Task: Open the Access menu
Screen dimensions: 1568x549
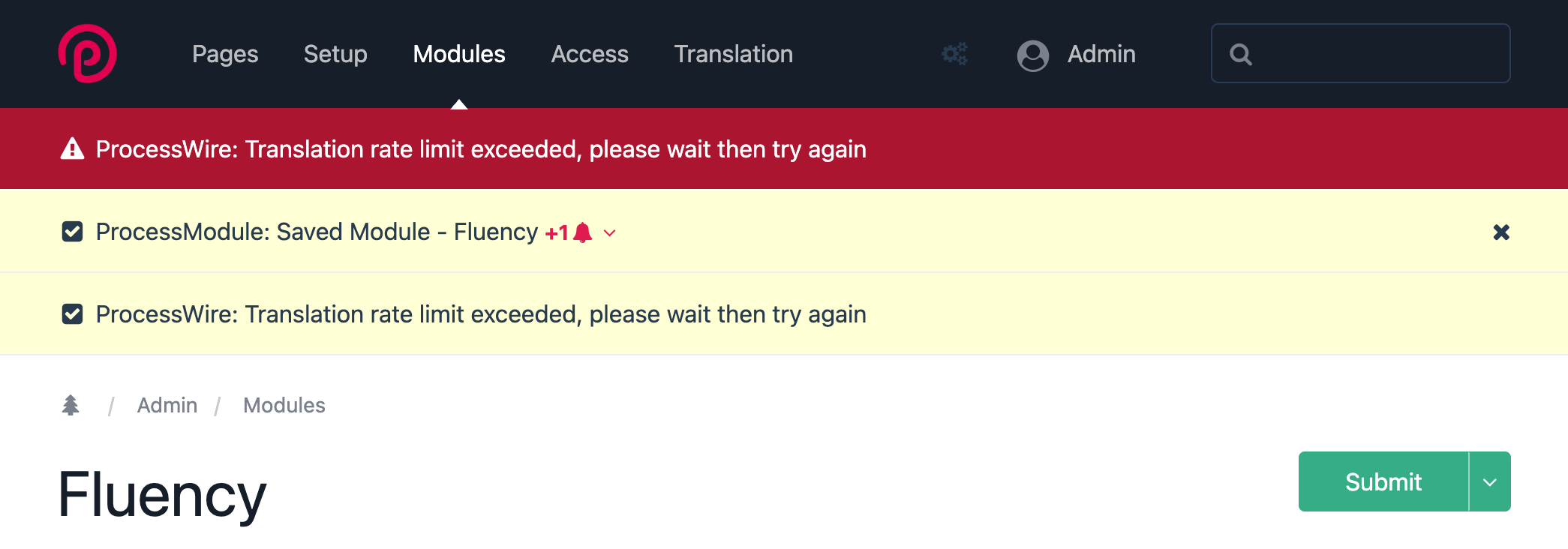Action: [590, 54]
